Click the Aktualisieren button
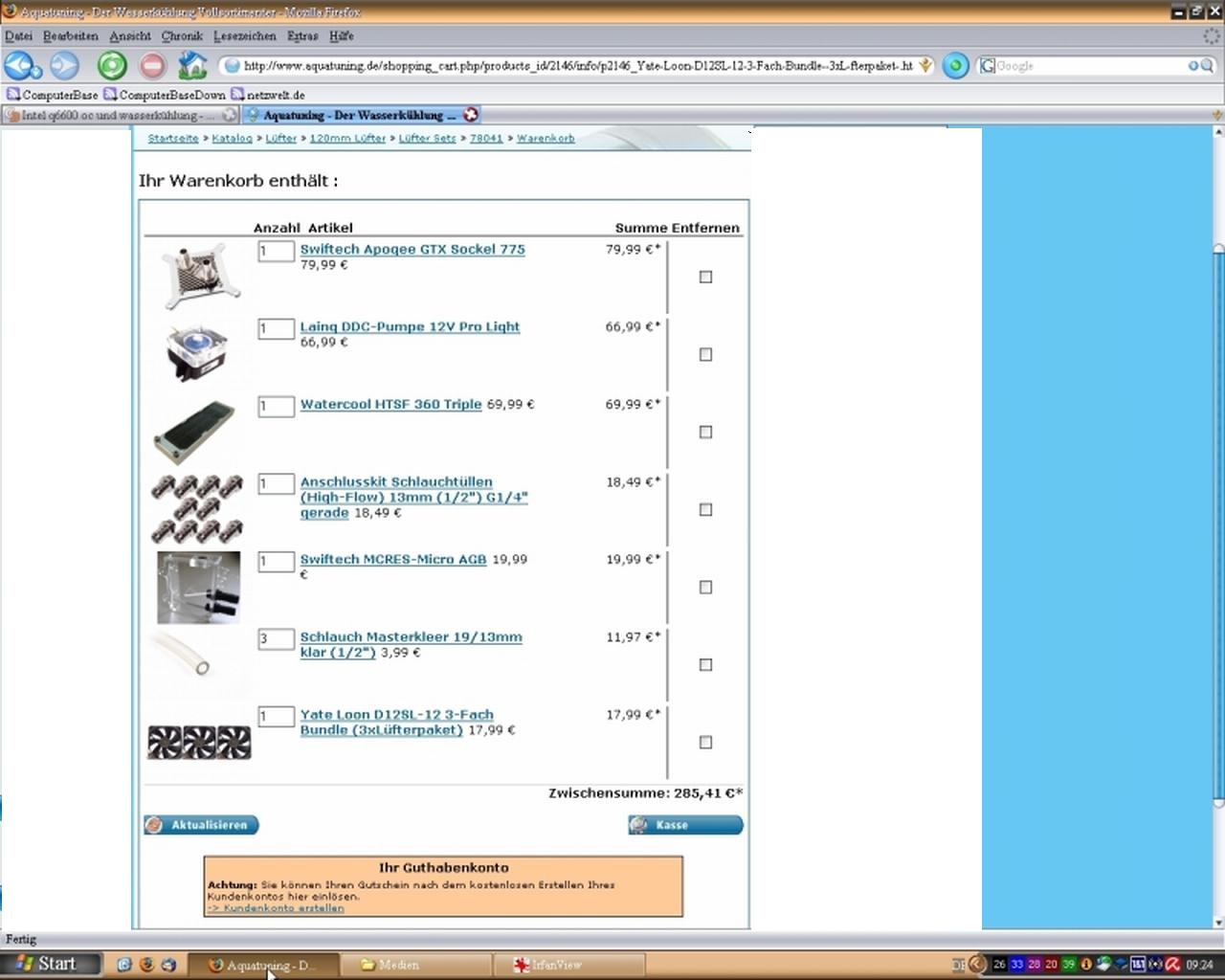This screenshot has height=980, width=1225. [201, 825]
